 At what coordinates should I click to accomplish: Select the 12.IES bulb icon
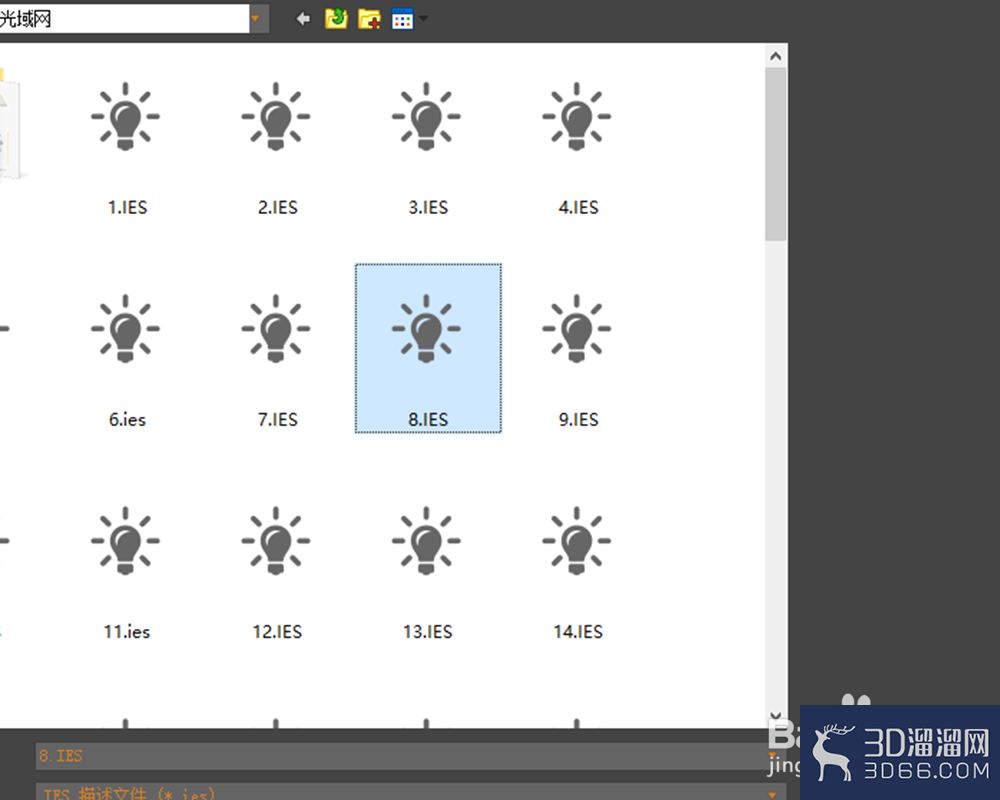[x=276, y=541]
